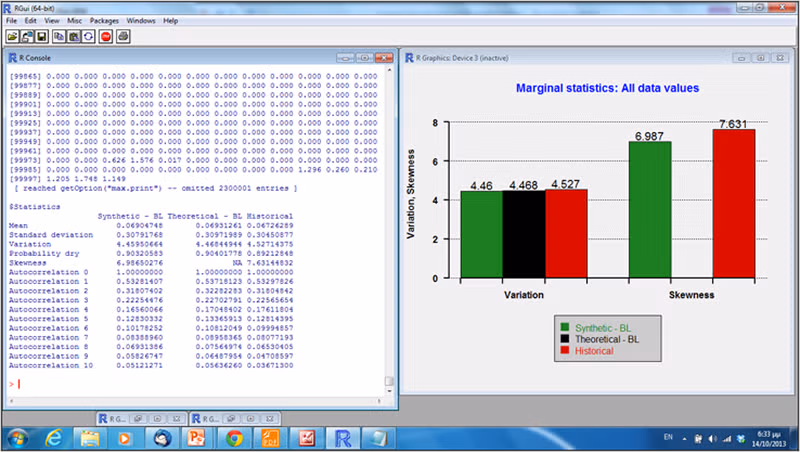800x452 pixels.
Task: Open the Windows menu
Action: [141, 21]
